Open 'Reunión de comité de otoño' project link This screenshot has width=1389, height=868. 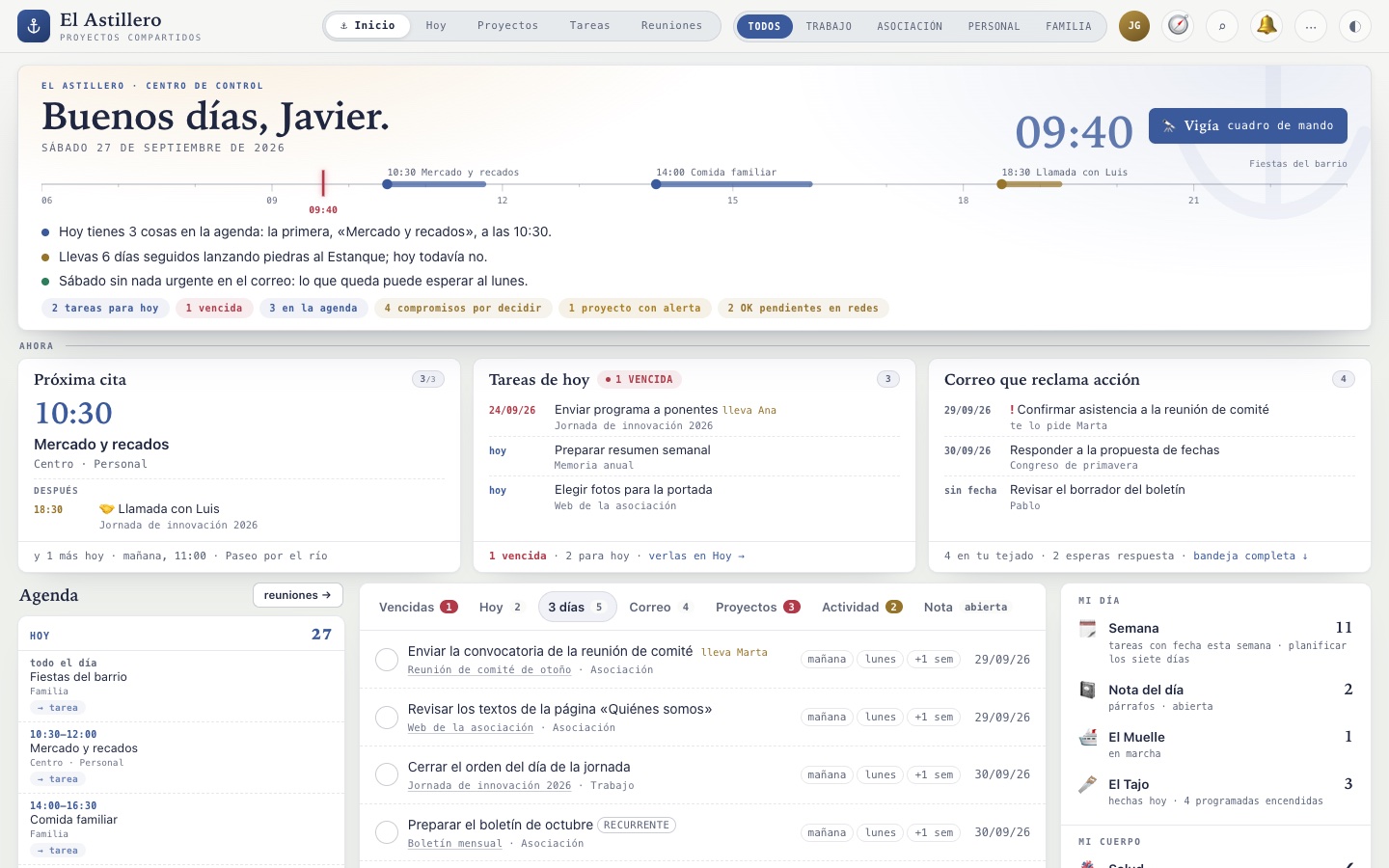click(489, 670)
